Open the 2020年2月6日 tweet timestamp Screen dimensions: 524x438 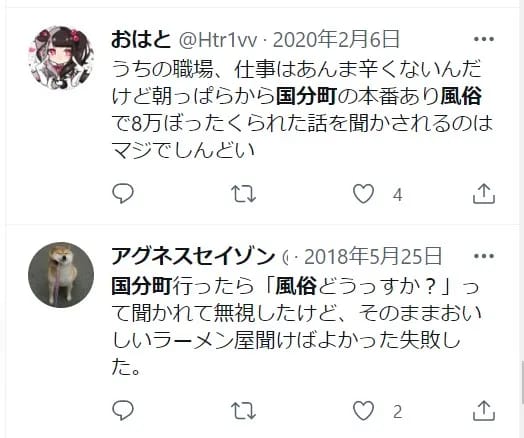point(336,39)
